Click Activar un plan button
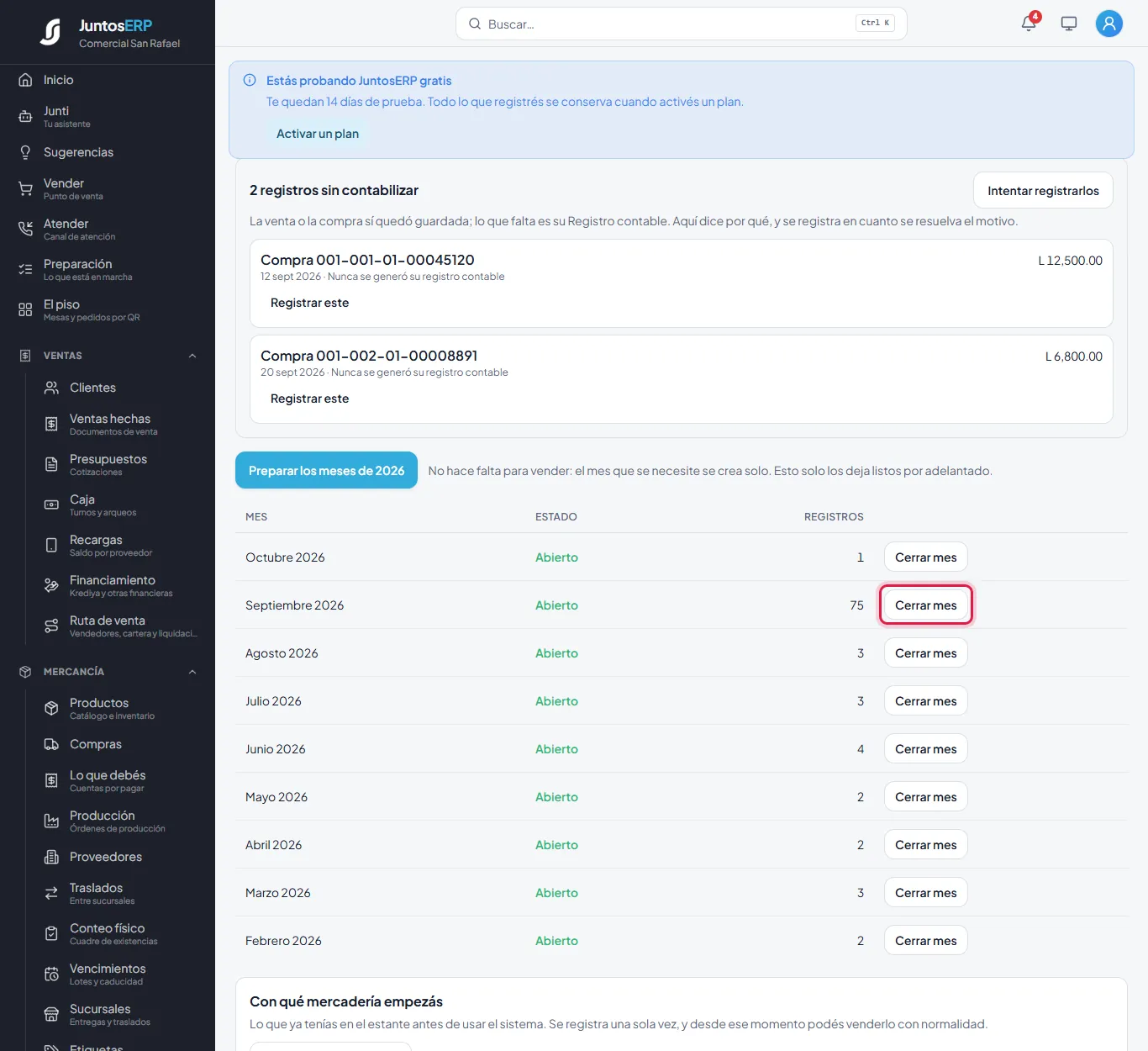 point(318,134)
